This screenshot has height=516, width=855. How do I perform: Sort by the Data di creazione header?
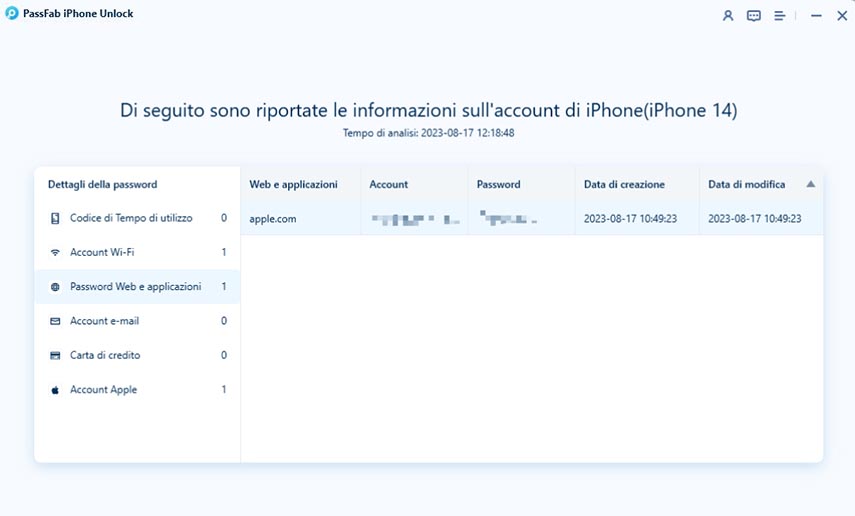(x=624, y=184)
